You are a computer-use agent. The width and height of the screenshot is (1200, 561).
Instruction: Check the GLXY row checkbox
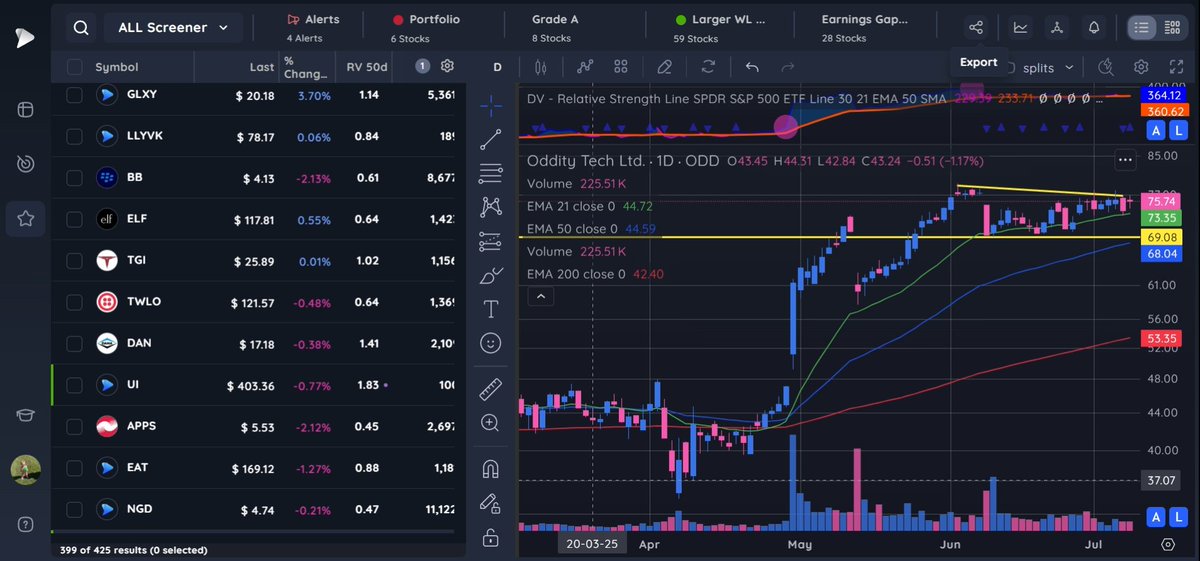[74, 95]
